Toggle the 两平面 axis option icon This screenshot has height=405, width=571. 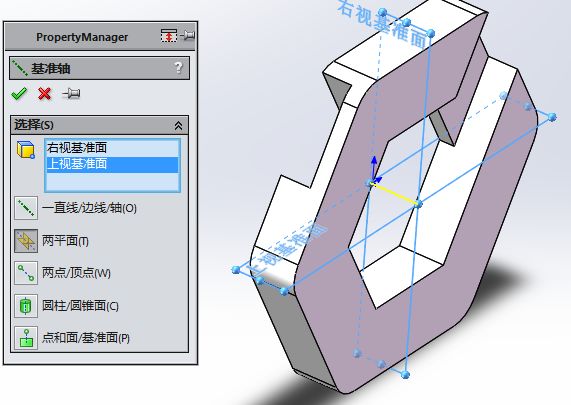pyautogui.click(x=26, y=241)
